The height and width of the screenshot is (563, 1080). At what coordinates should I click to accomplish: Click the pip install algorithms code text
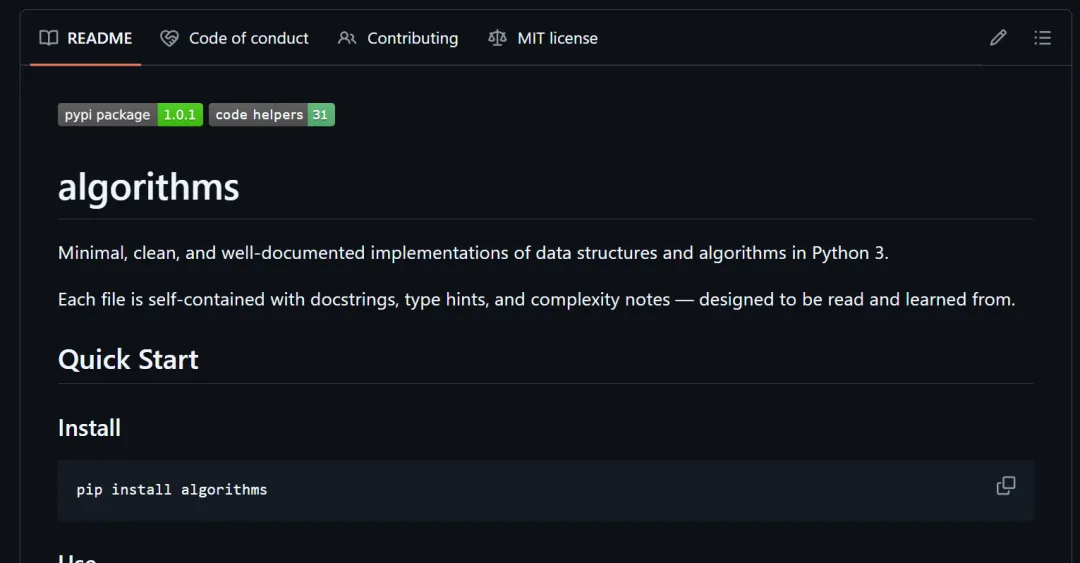[172, 490]
